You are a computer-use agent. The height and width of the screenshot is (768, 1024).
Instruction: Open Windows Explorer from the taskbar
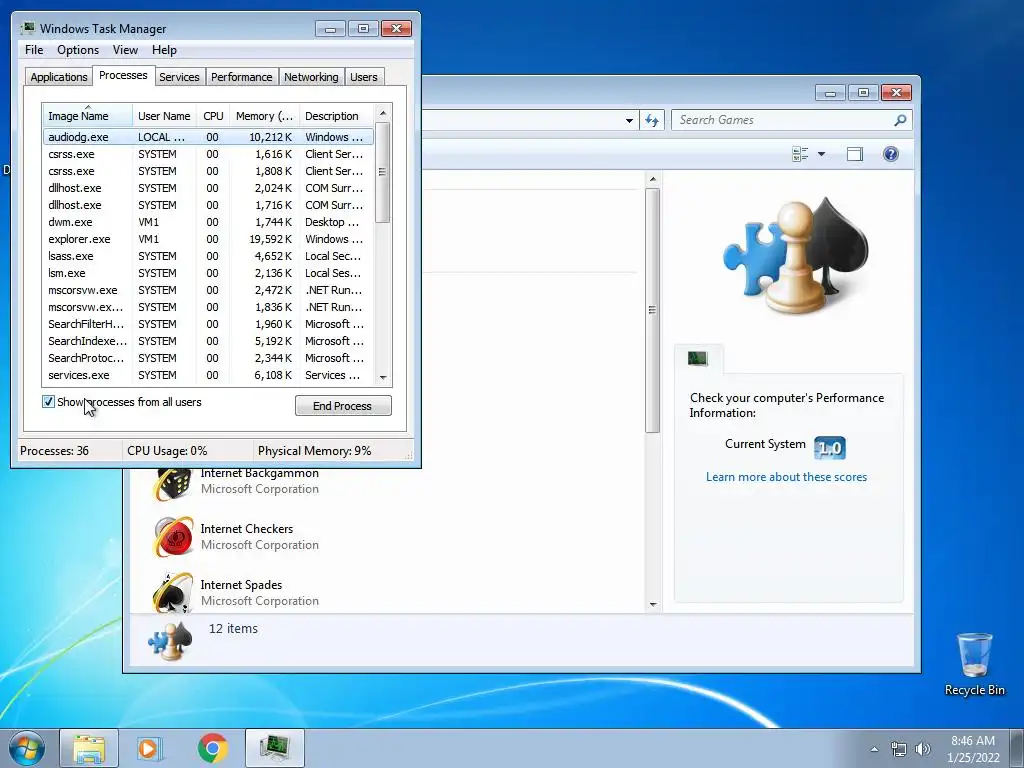[x=89, y=748]
